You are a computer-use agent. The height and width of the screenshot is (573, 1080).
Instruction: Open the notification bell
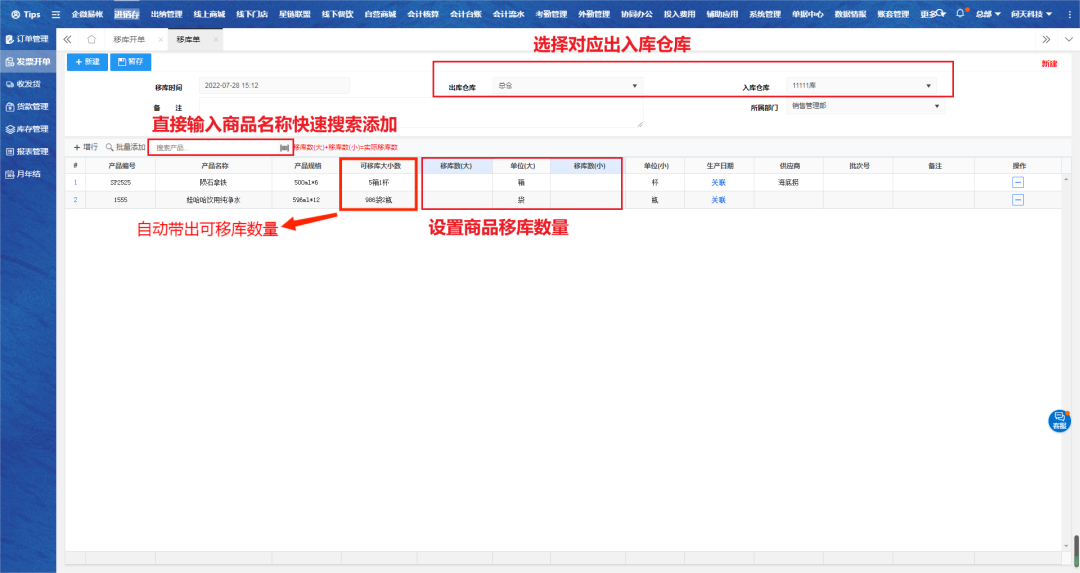[x=960, y=14]
